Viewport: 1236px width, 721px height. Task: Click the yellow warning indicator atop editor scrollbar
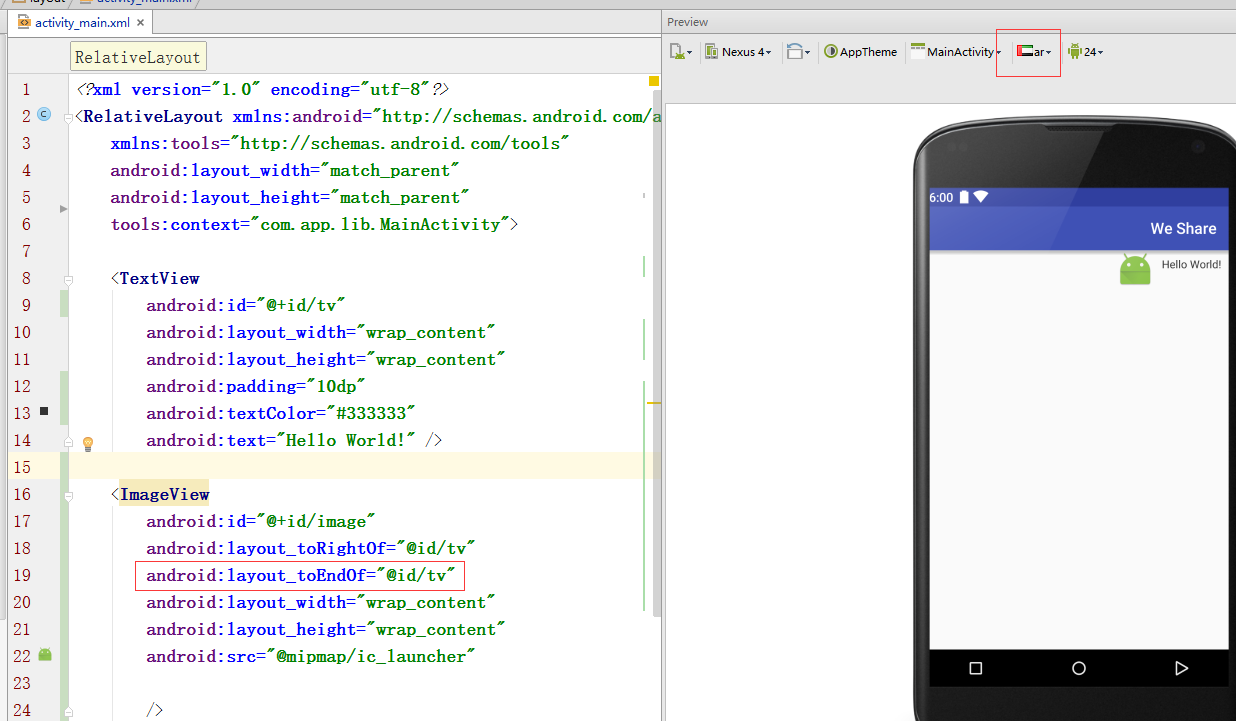(654, 81)
